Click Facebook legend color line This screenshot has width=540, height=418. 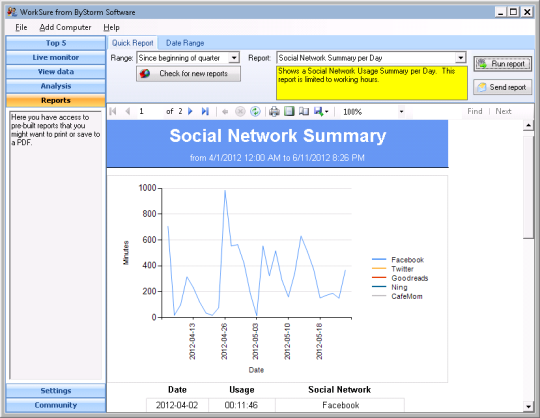[379, 260]
